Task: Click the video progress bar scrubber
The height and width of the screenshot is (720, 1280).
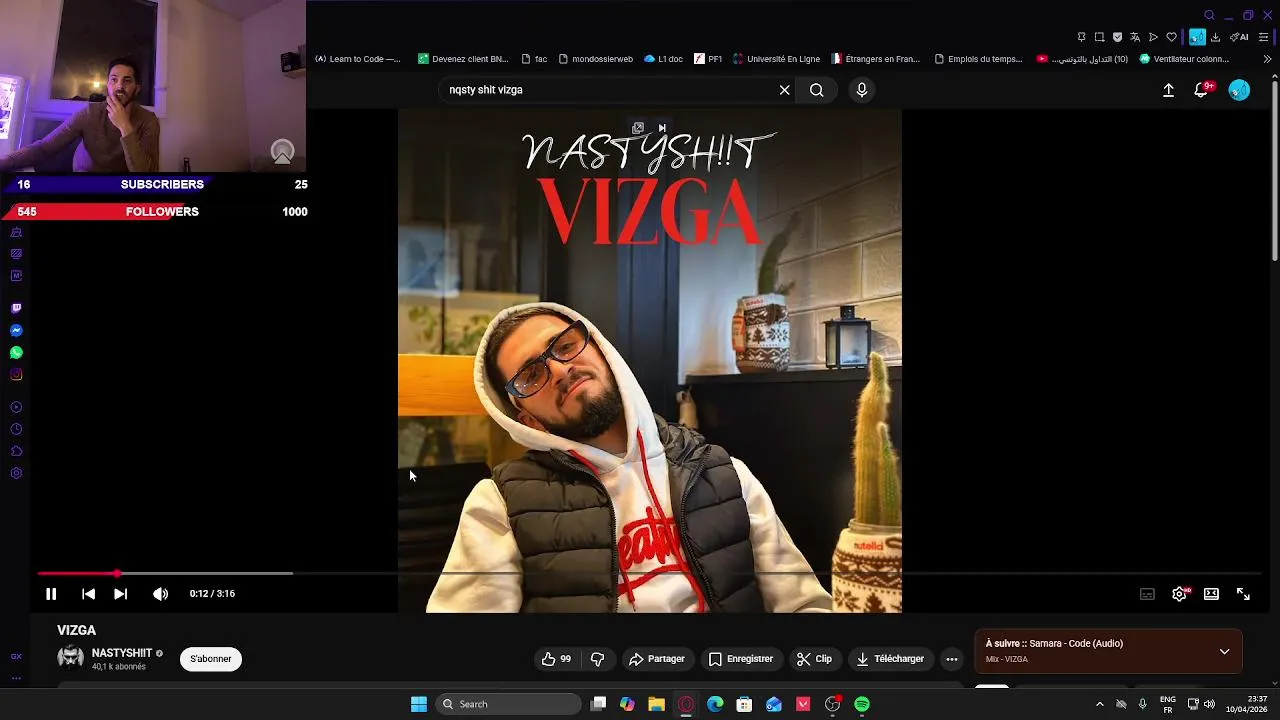Action: click(x=117, y=573)
